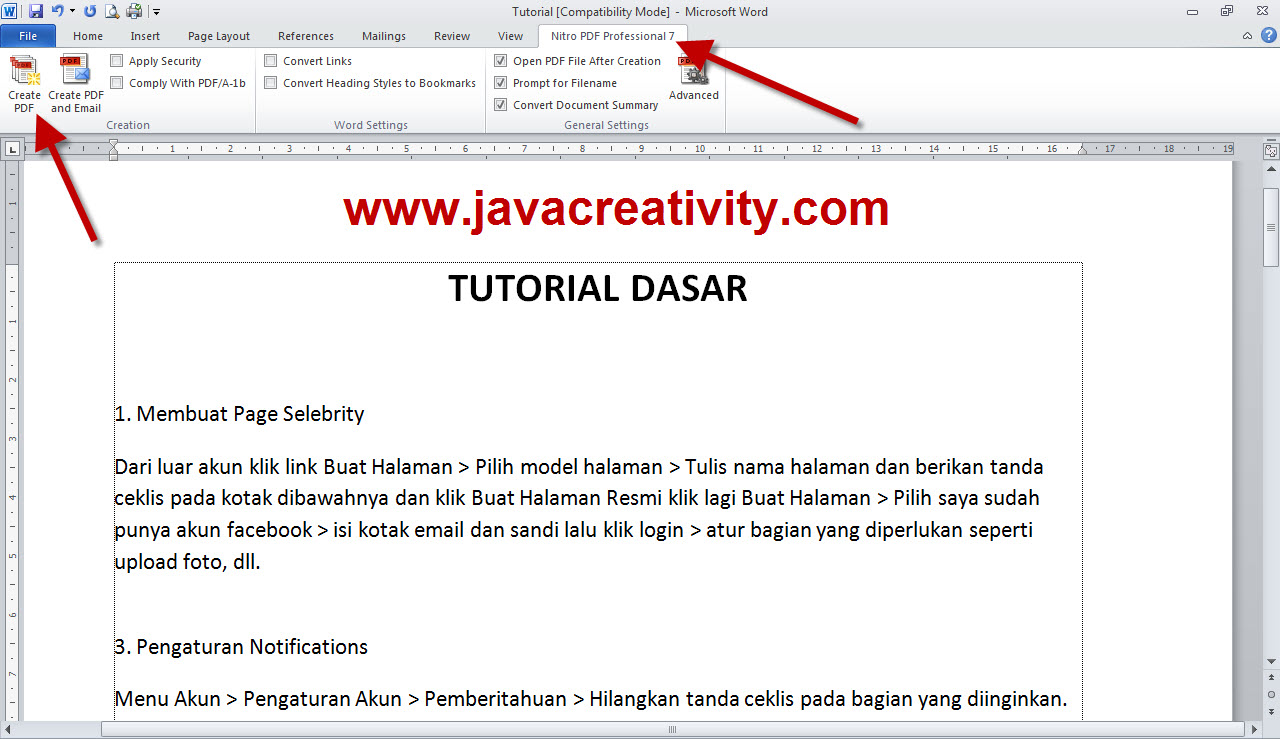This screenshot has width=1280, height=739.
Task: Click the vertical scrollbar down arrow
Action: click(x=1271, y=661)
